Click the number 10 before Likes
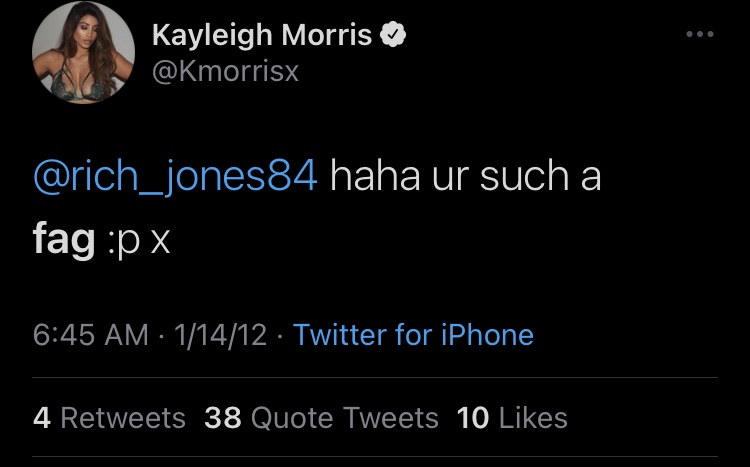 (x=473, y=418)
